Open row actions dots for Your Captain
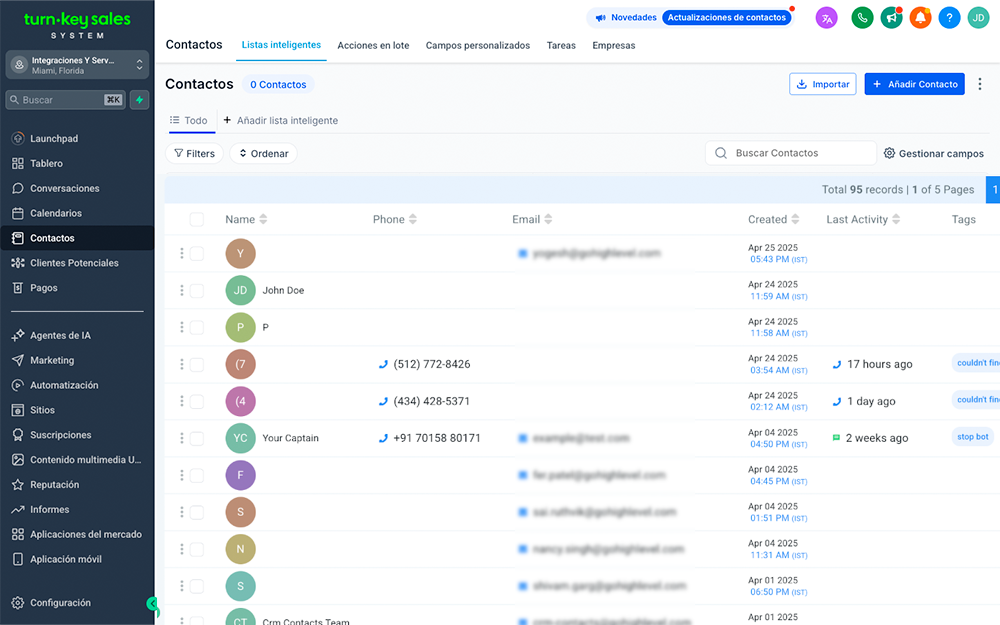 [182, 438]
